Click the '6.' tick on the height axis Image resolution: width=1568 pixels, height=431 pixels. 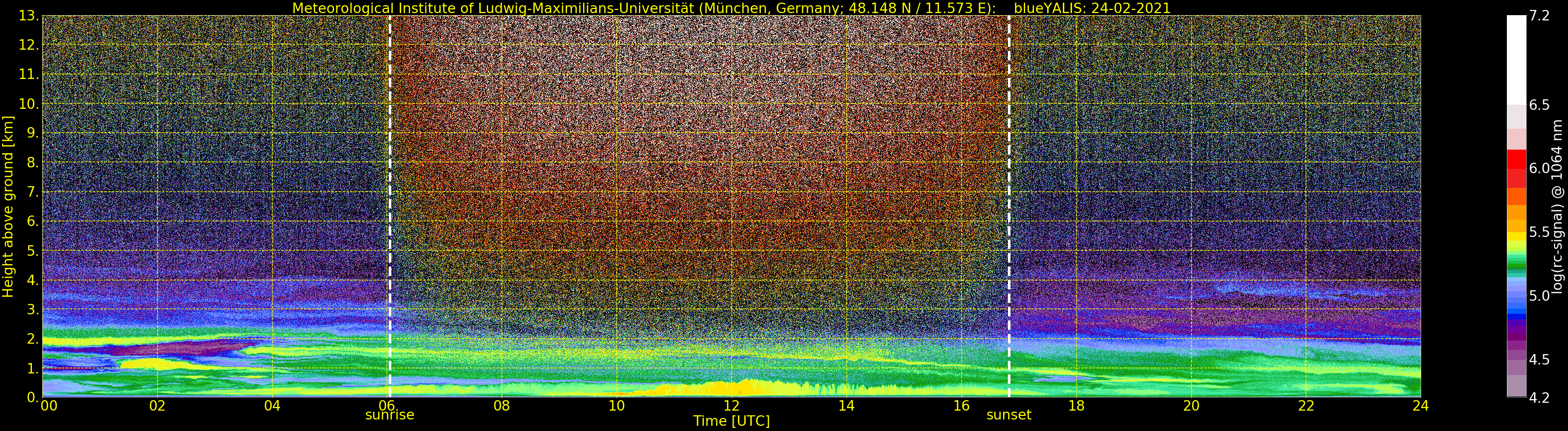pyautogui.click(x=33, y=221)
